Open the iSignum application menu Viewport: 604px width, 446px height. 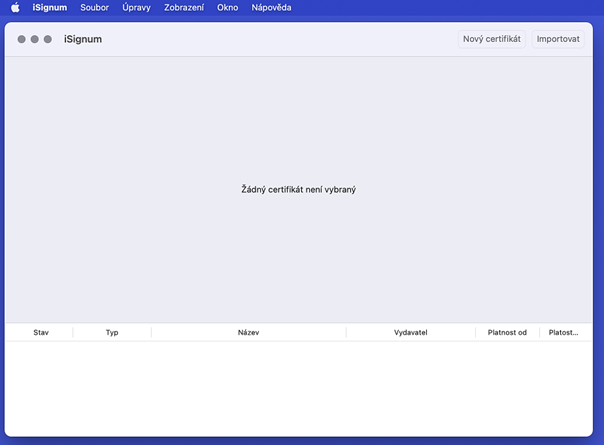50,7
